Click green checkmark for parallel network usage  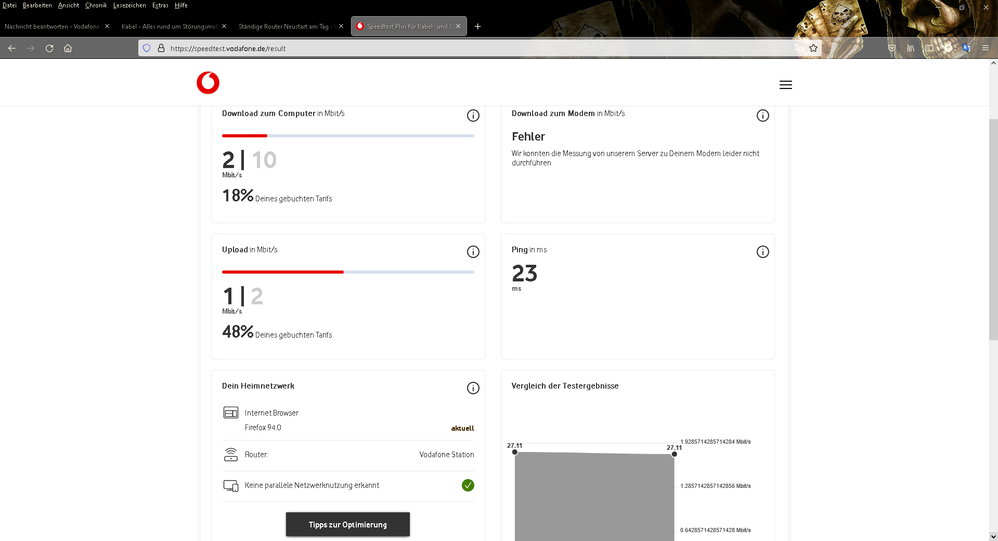click(468, 485)
